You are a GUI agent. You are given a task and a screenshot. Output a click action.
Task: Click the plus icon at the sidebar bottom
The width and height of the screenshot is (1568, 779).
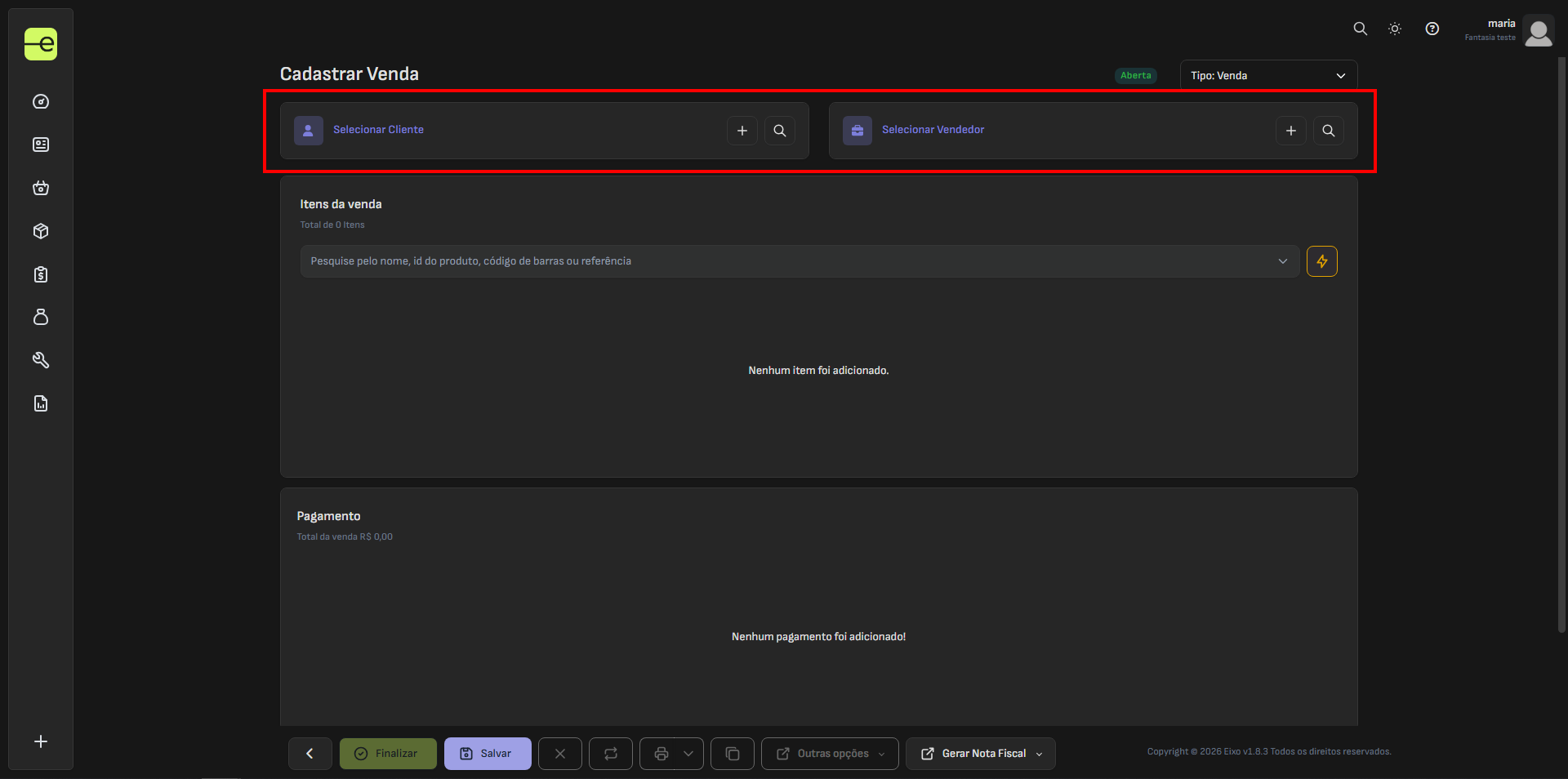click(x=41, y=741)
